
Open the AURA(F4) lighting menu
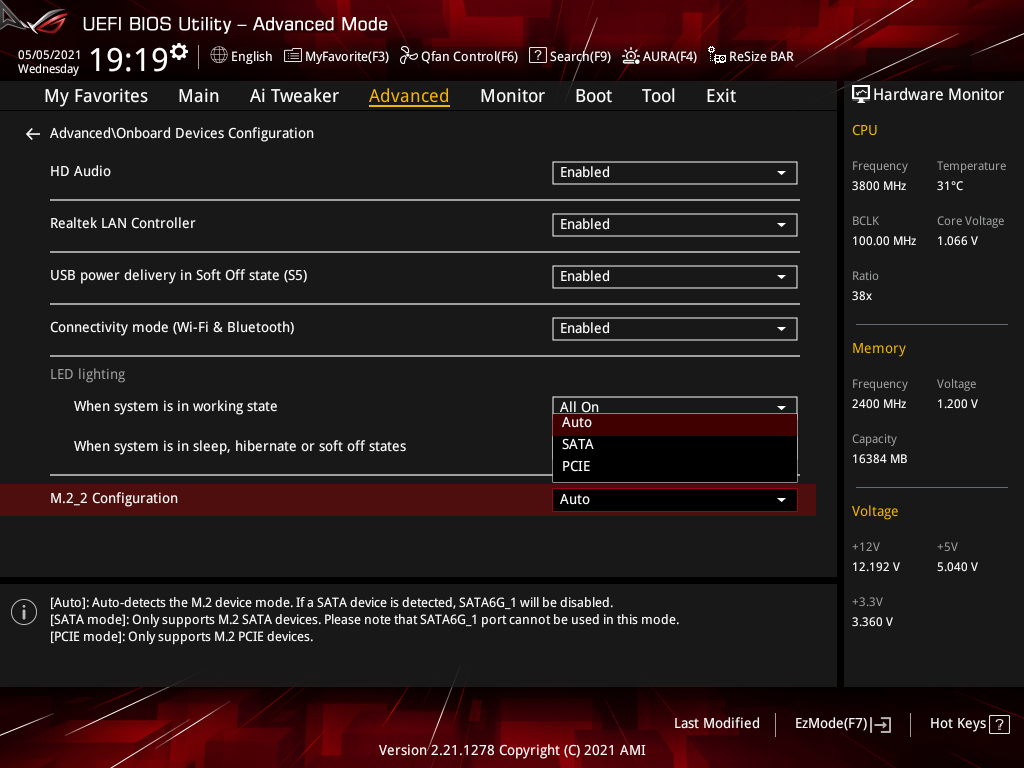tap(659, 56)
